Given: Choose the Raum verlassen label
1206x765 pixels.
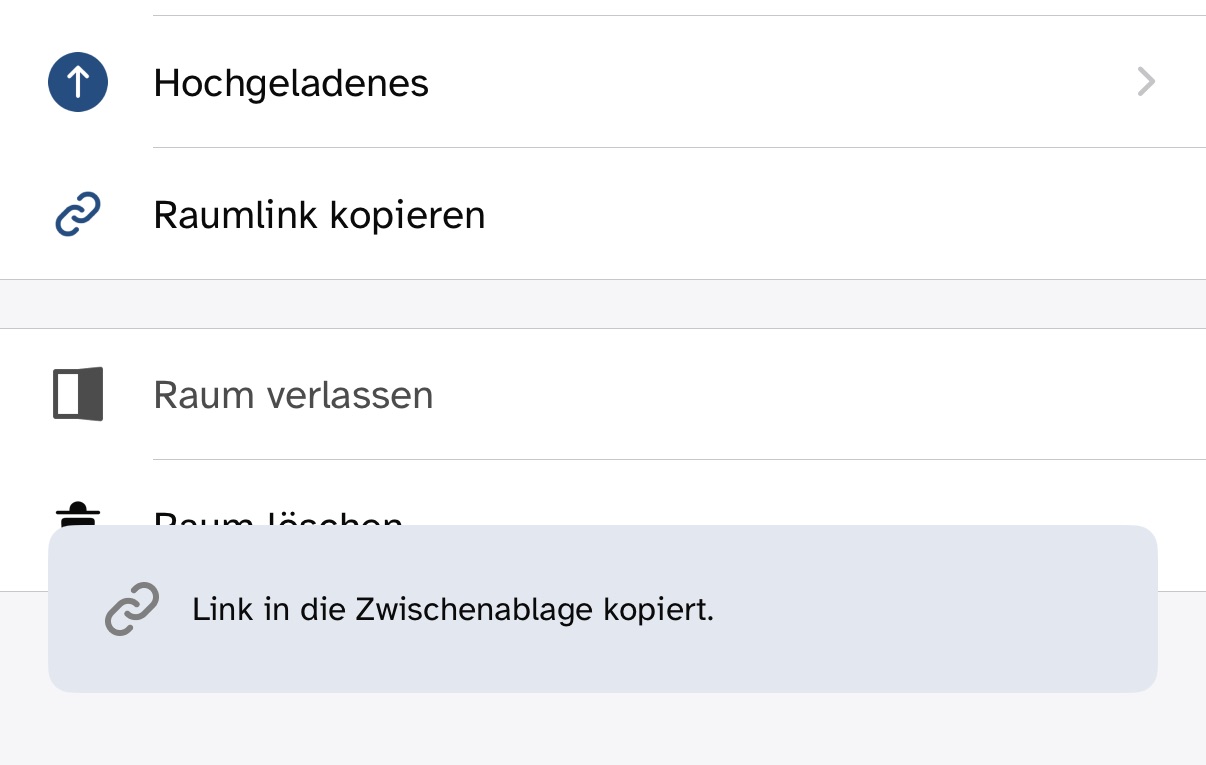Looking at the screenshot, I should click(293, 395).
